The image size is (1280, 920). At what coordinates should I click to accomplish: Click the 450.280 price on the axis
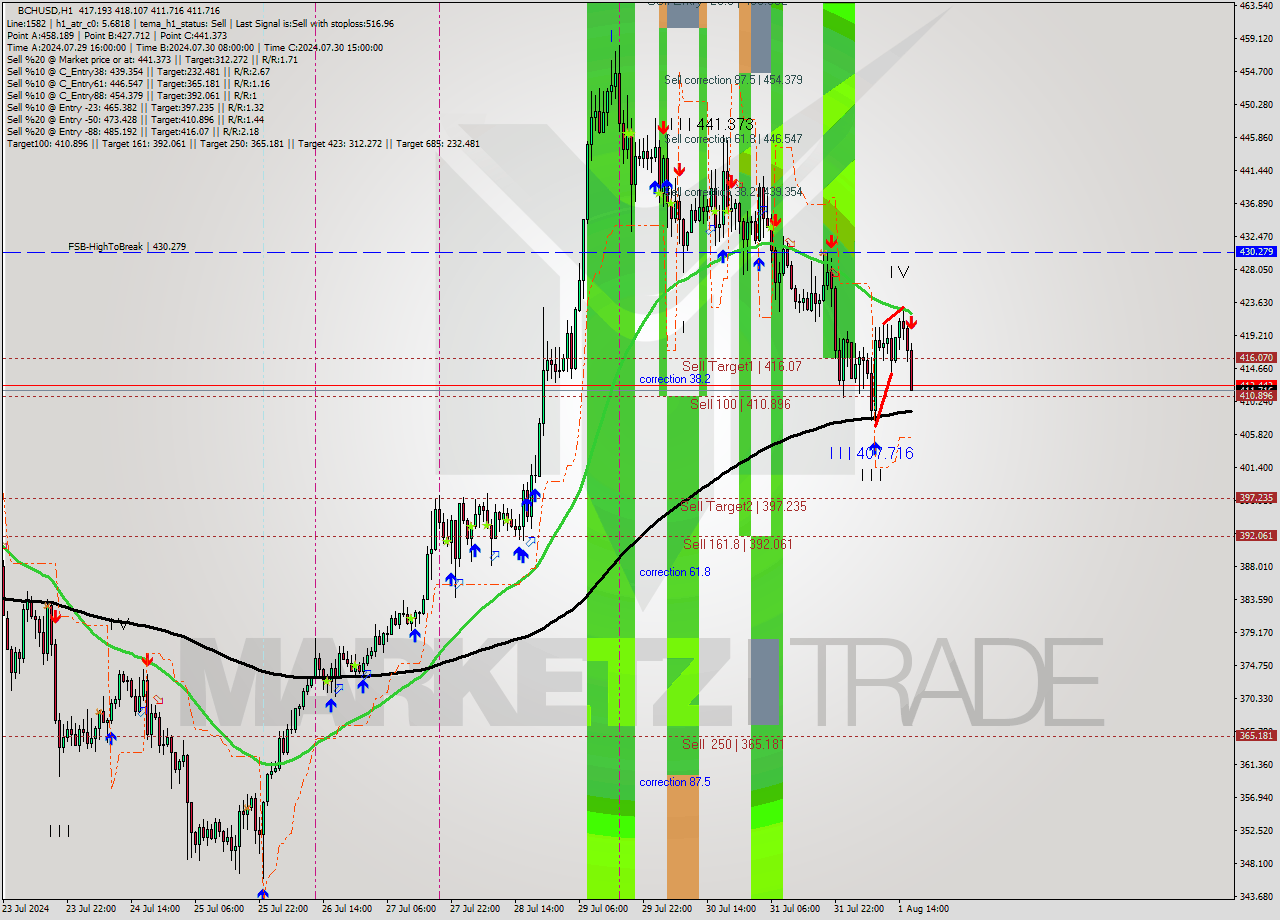tap(1255, 105)
